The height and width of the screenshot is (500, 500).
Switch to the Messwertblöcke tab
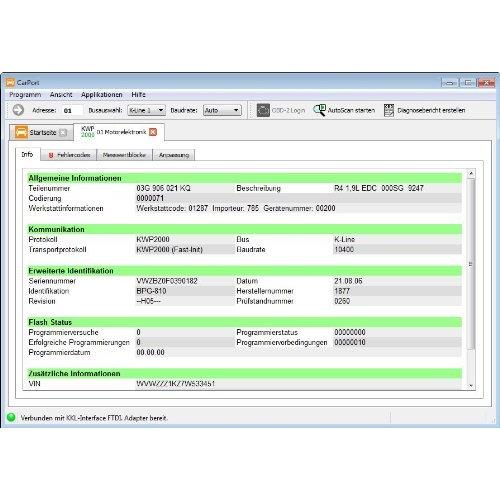pos(124,155)
